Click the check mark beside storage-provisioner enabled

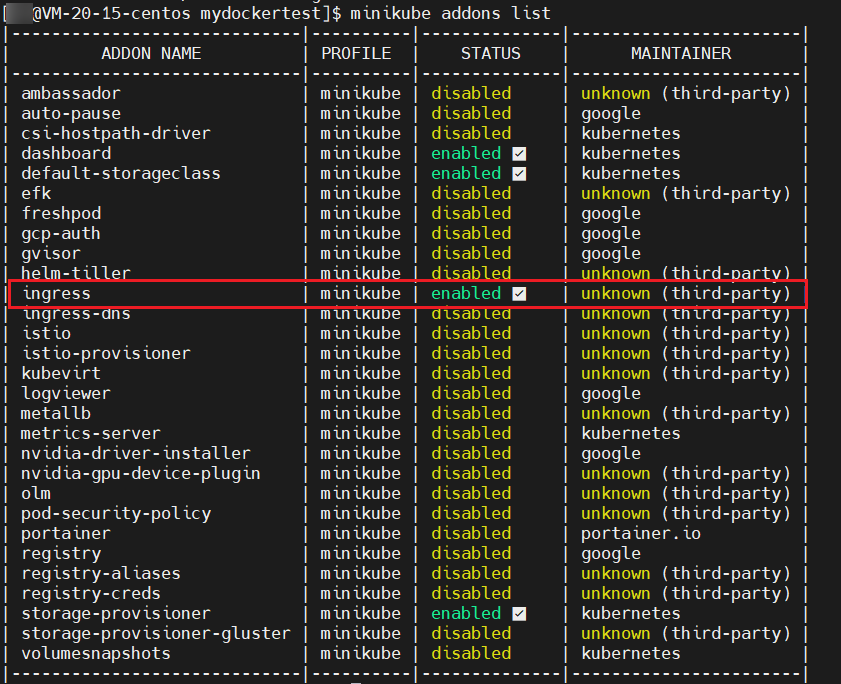tap(519, 614)
